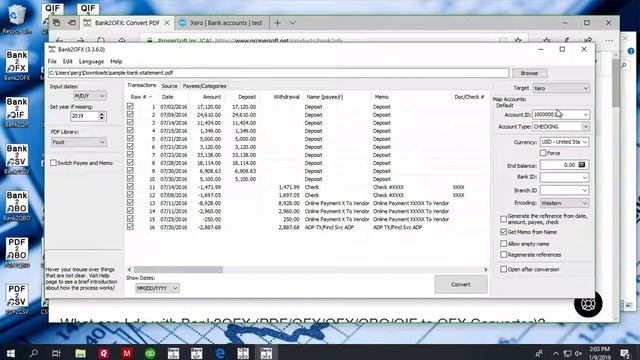This screenshot has width=640, height=360.
Task: Uncheck transaction row 5 checkbox
Action: point(130,138)
